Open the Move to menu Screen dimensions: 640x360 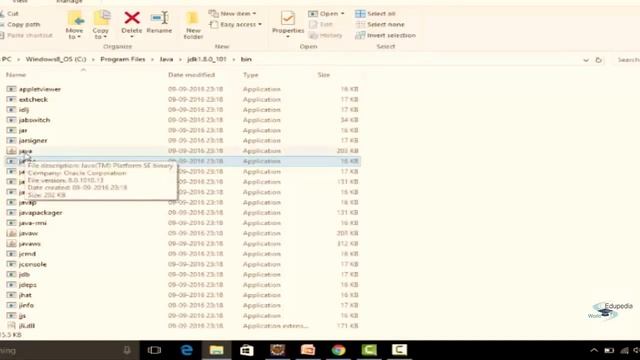[x=75, y=25]
